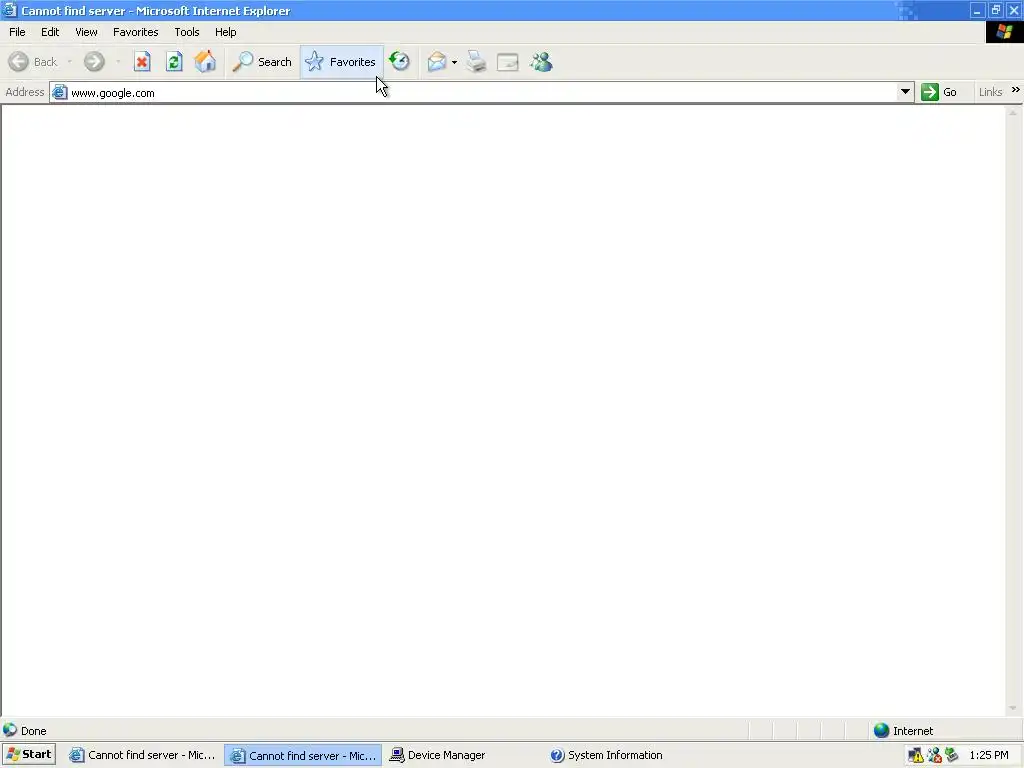Open the View menu
Image resolution: width=1024 pixels, height=768 pixels.
pos(86,32)
